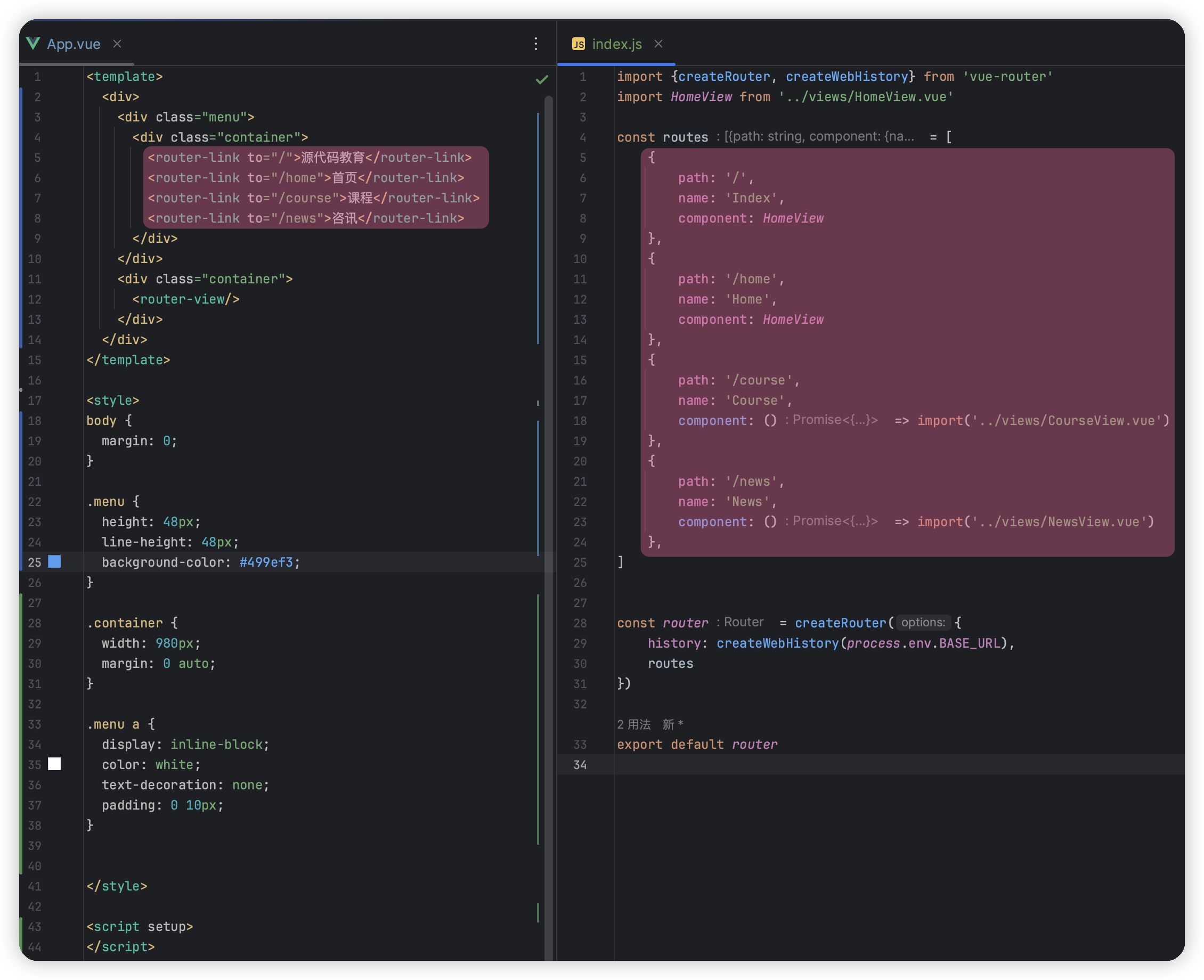Close the index.js editor tab
The width and height of the screenshot is (1204, 980).
pos(658,44)
